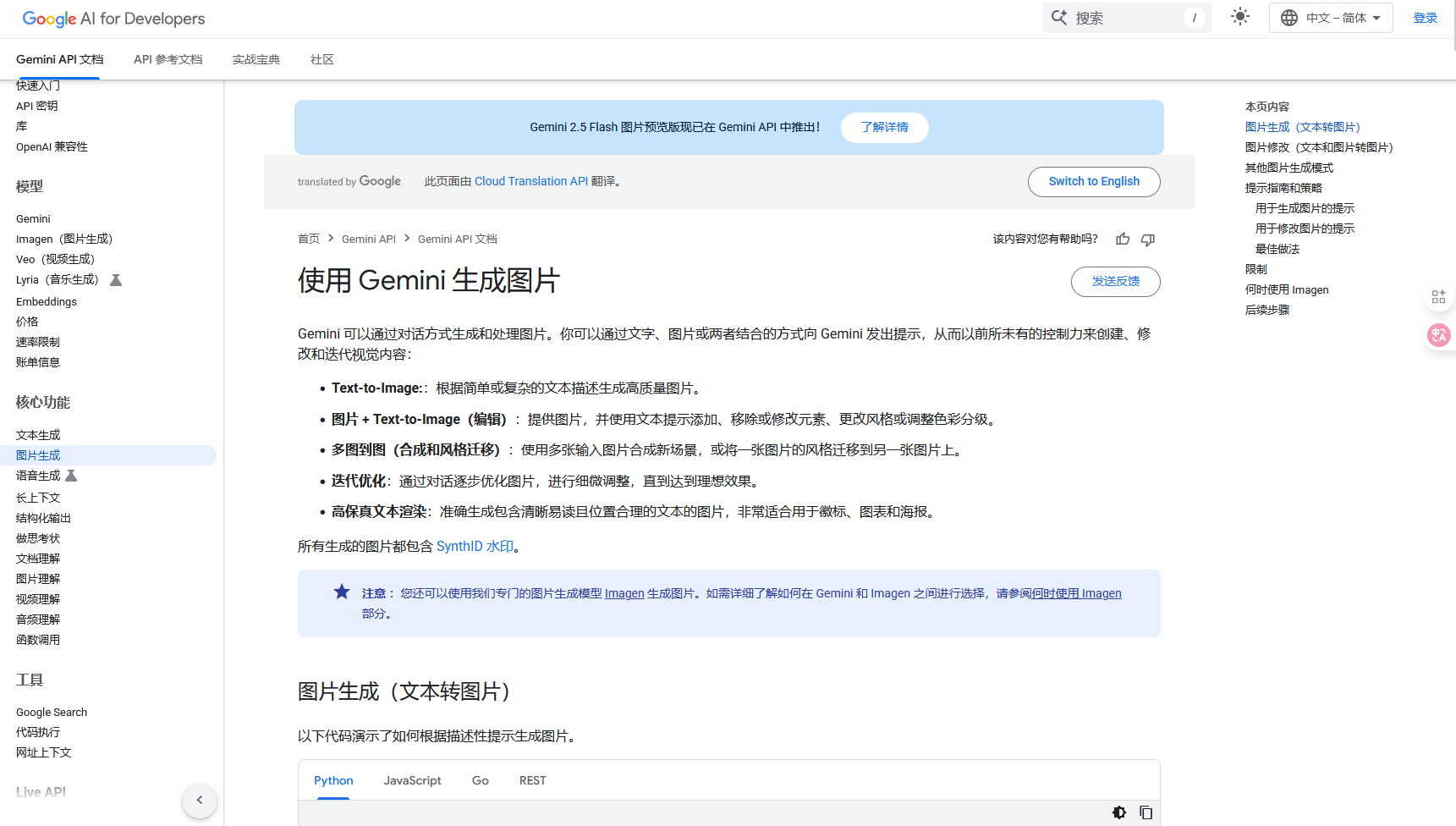Viewport: 1456px width, 826px height.
Task: Click the globe icon in language selector
Action: coord(1289,18)
